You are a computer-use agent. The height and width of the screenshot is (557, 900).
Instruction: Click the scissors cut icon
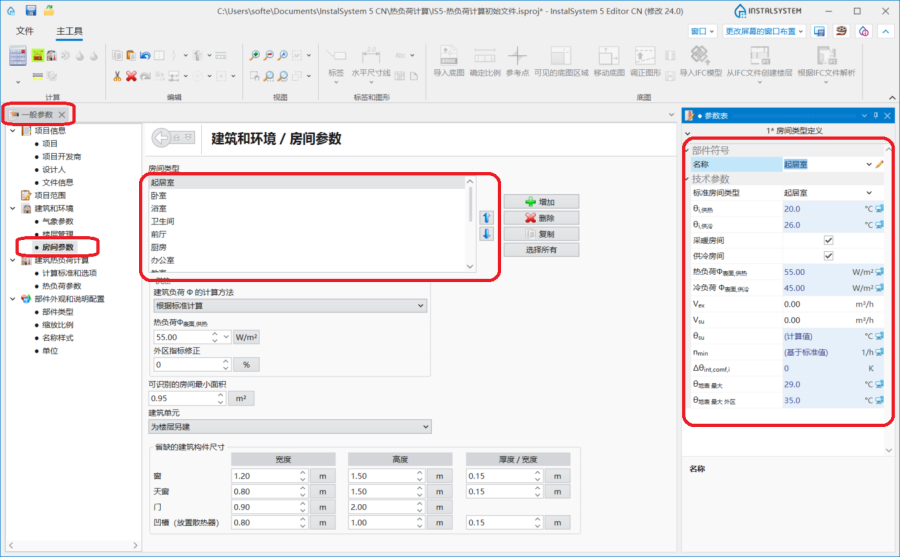(117, 75)
